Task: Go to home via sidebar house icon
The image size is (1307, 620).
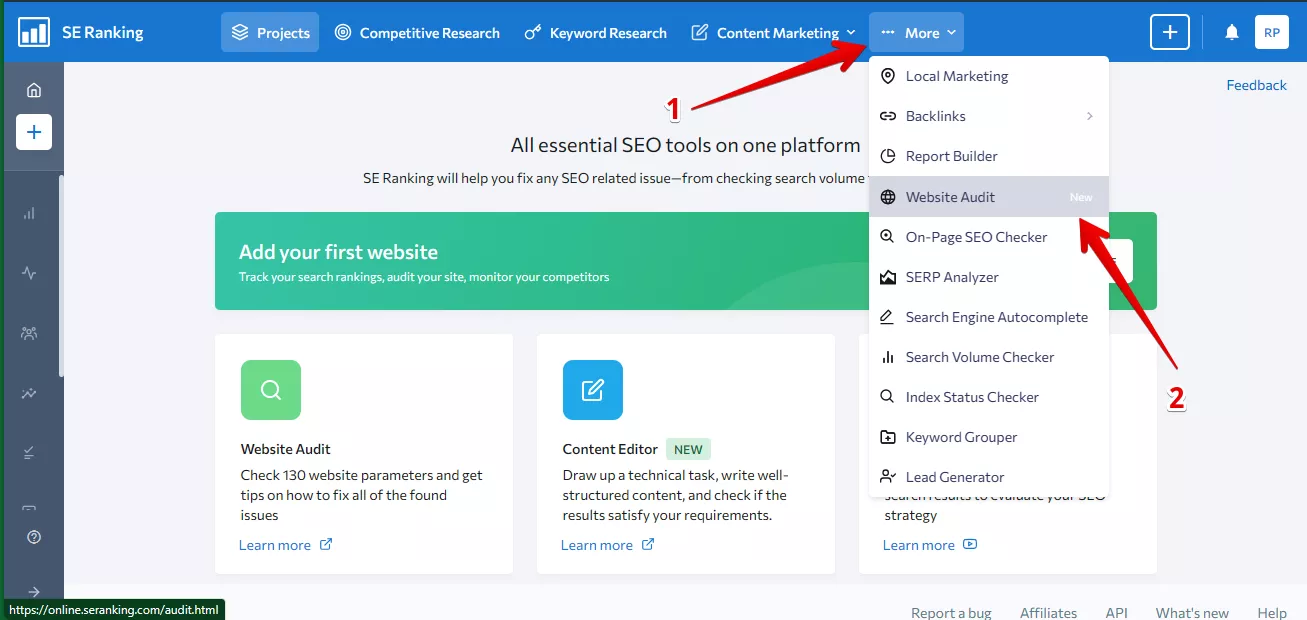Action: tap(34, 90)
